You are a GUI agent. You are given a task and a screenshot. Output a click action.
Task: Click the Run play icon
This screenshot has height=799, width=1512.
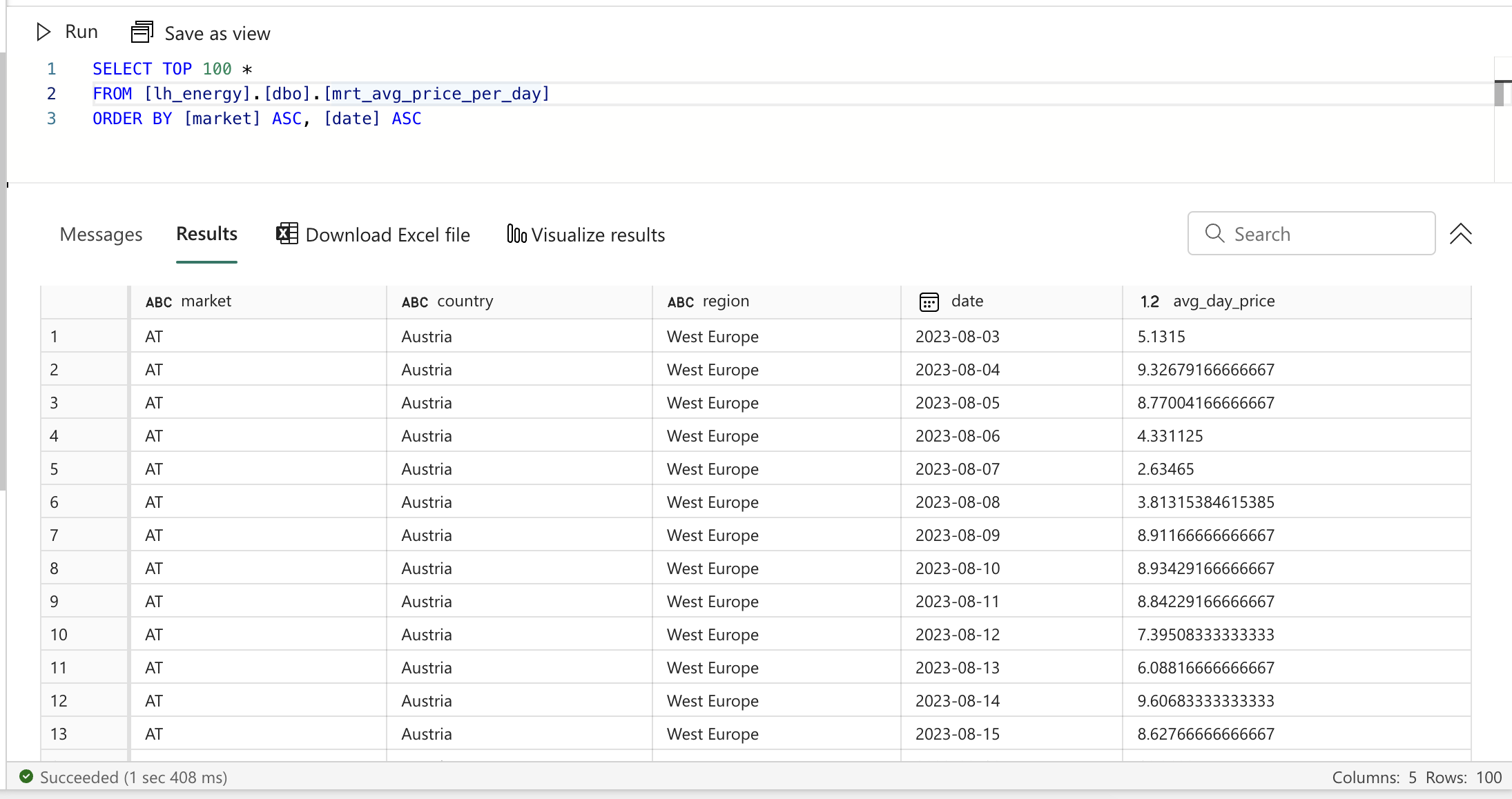point(43,32)
